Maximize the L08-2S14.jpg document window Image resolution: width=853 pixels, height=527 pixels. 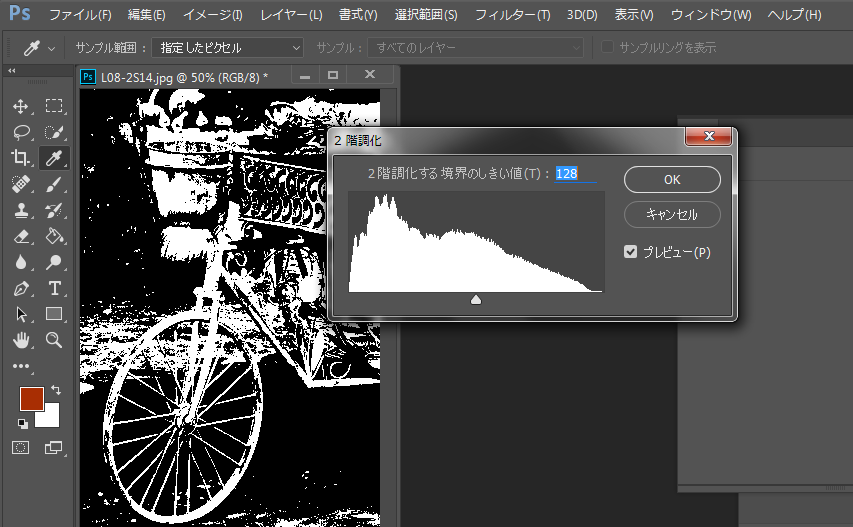(333, 75)
